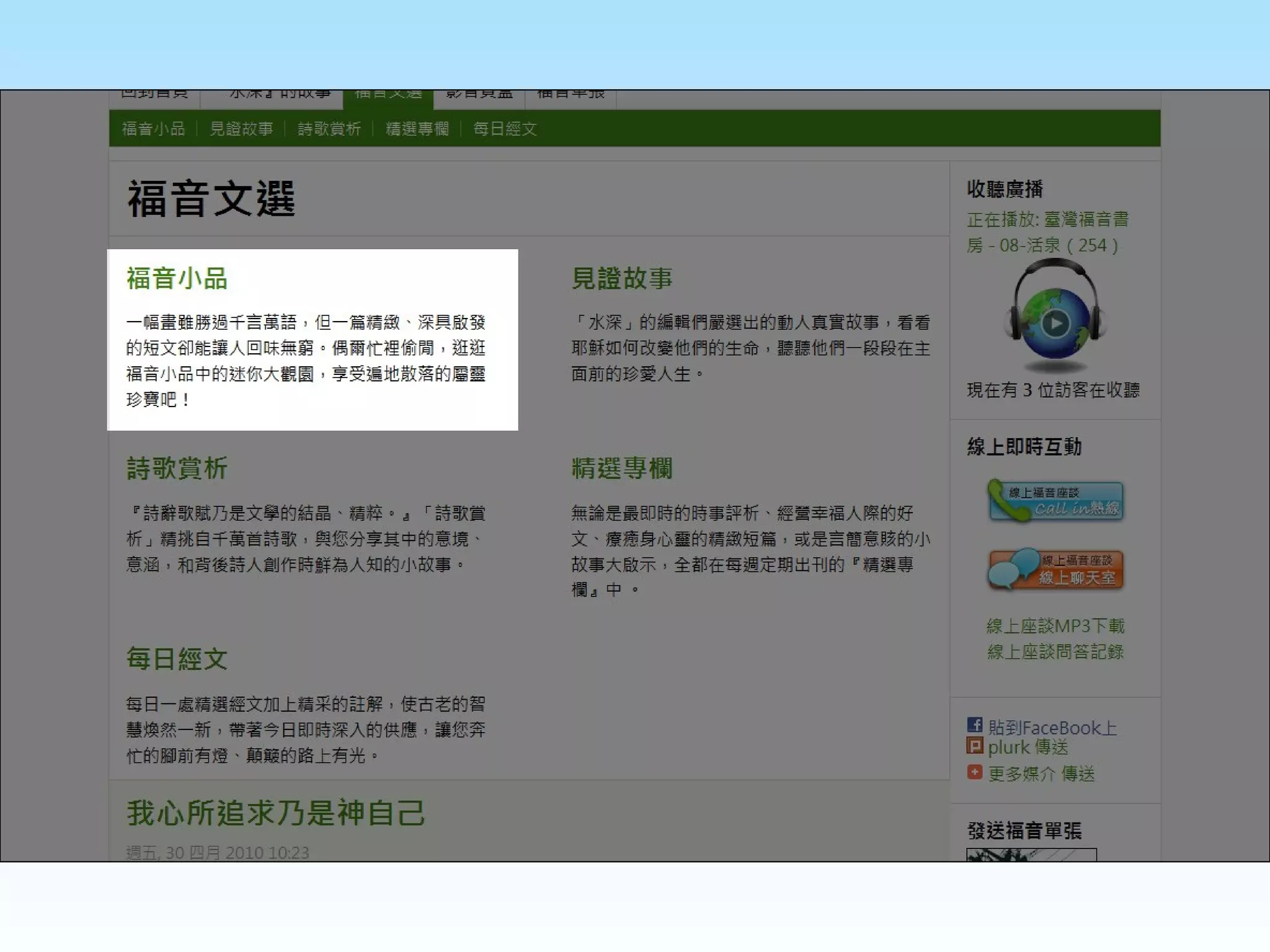Screen dimensions: 1270x952
Task: Open the 見證故事 section heading
Action: [x=622, y=278]
